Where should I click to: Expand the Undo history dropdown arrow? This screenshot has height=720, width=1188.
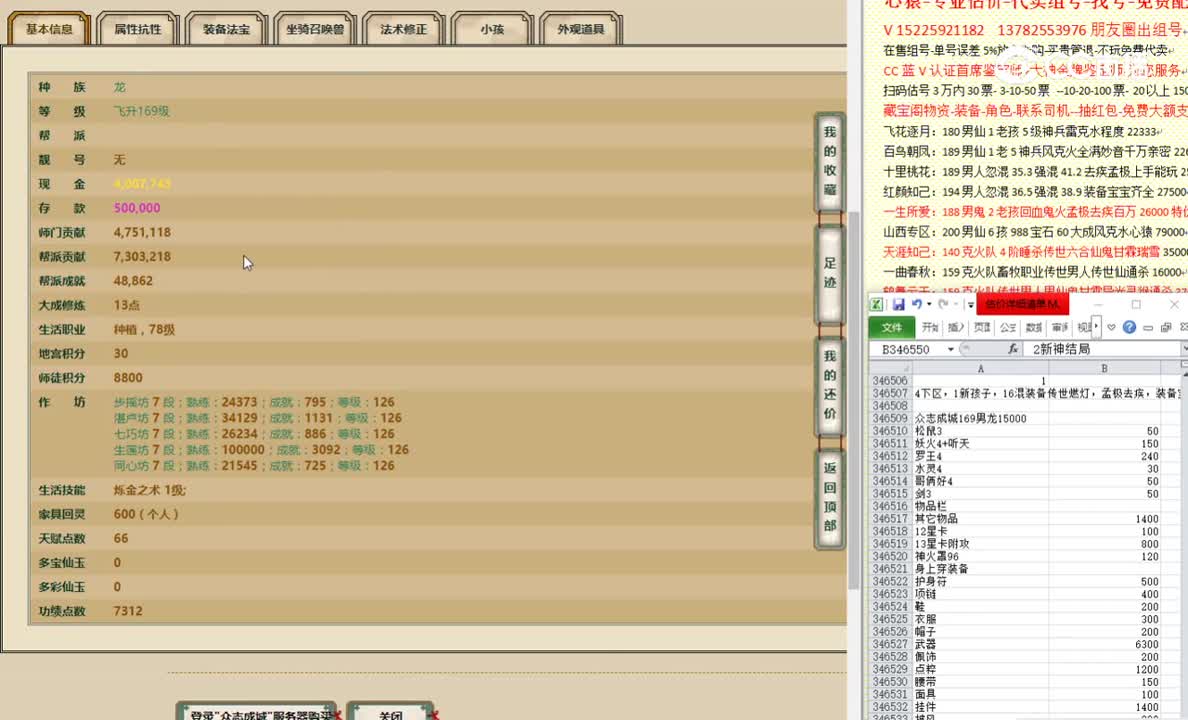click(x=927, y=304)
